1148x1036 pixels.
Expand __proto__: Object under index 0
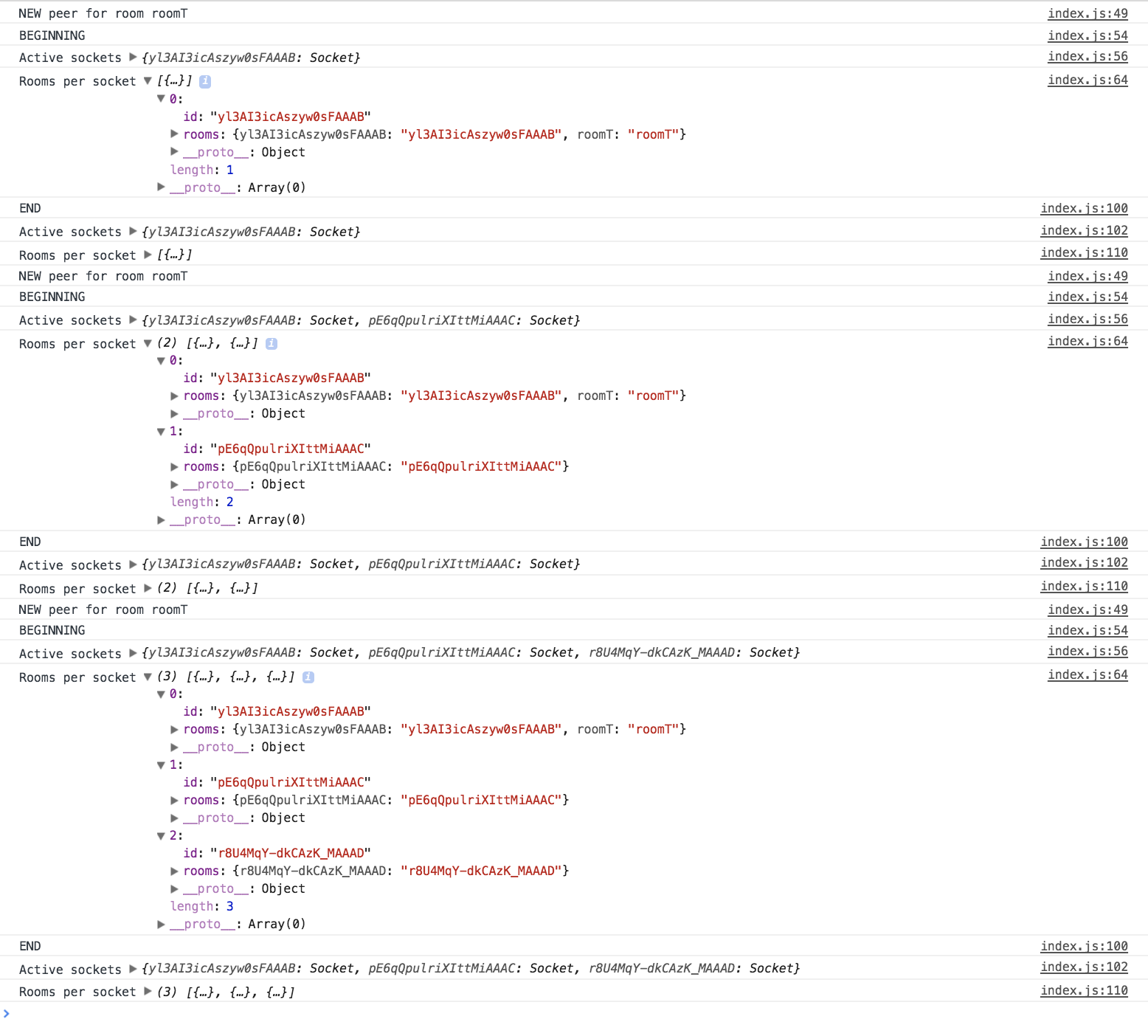click(x=174, y=152)
